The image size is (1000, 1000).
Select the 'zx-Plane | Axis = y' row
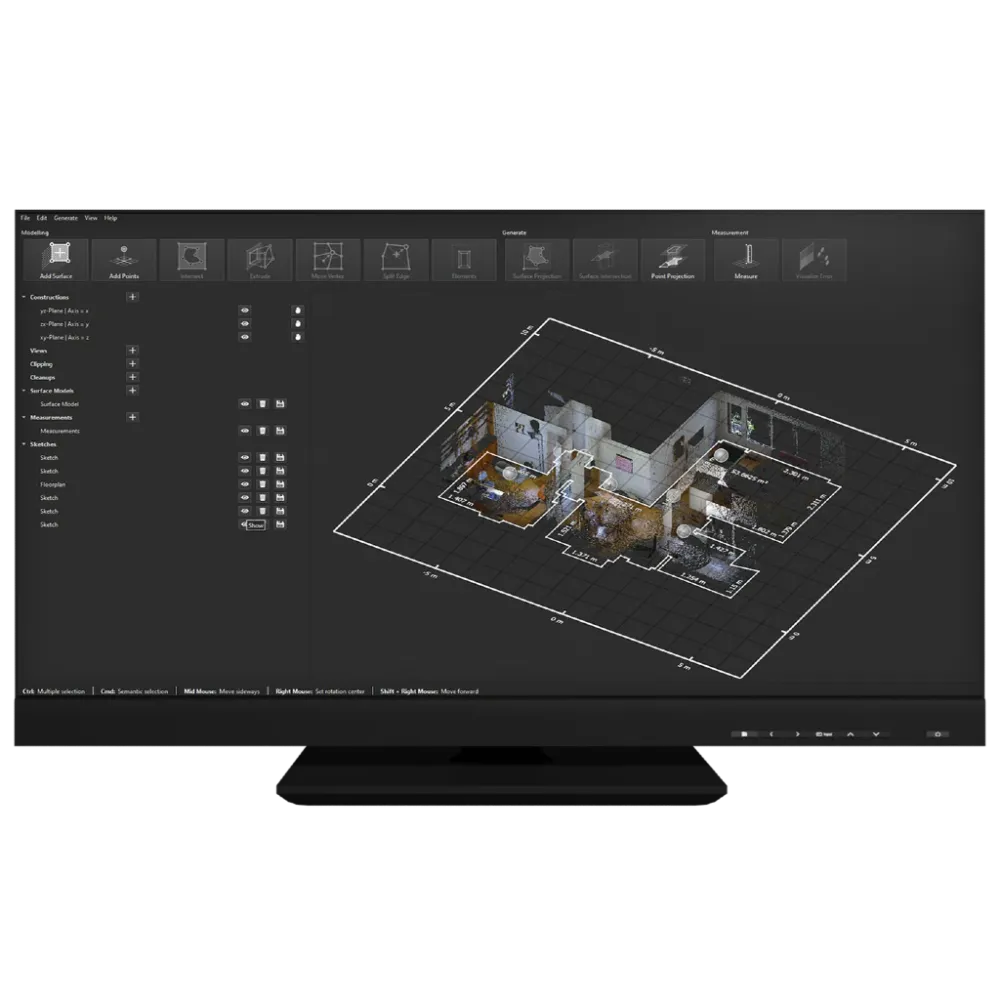pyautogui.click(x=64, y=324)
